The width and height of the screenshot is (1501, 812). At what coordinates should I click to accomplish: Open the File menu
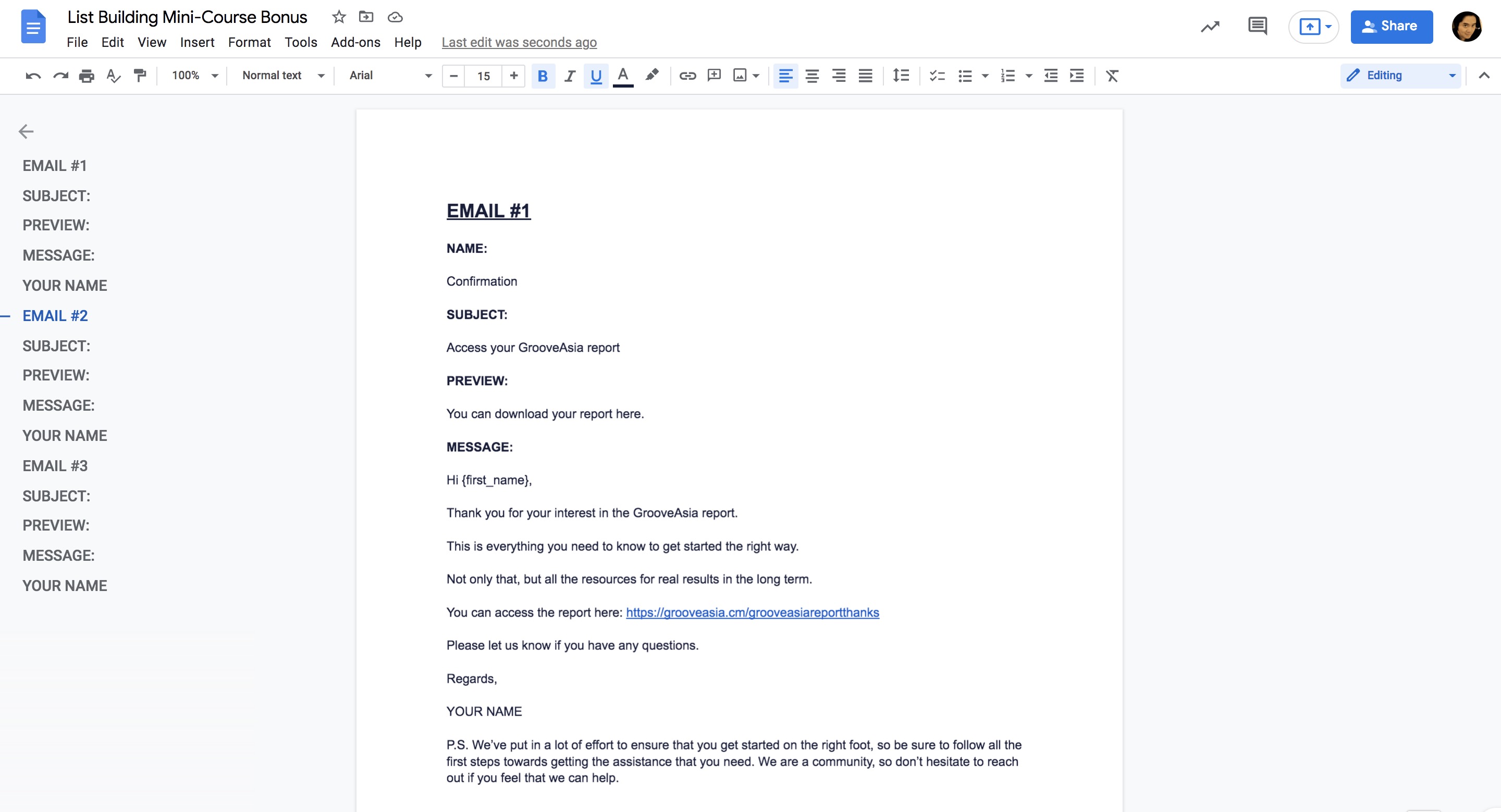click(77, 43)
